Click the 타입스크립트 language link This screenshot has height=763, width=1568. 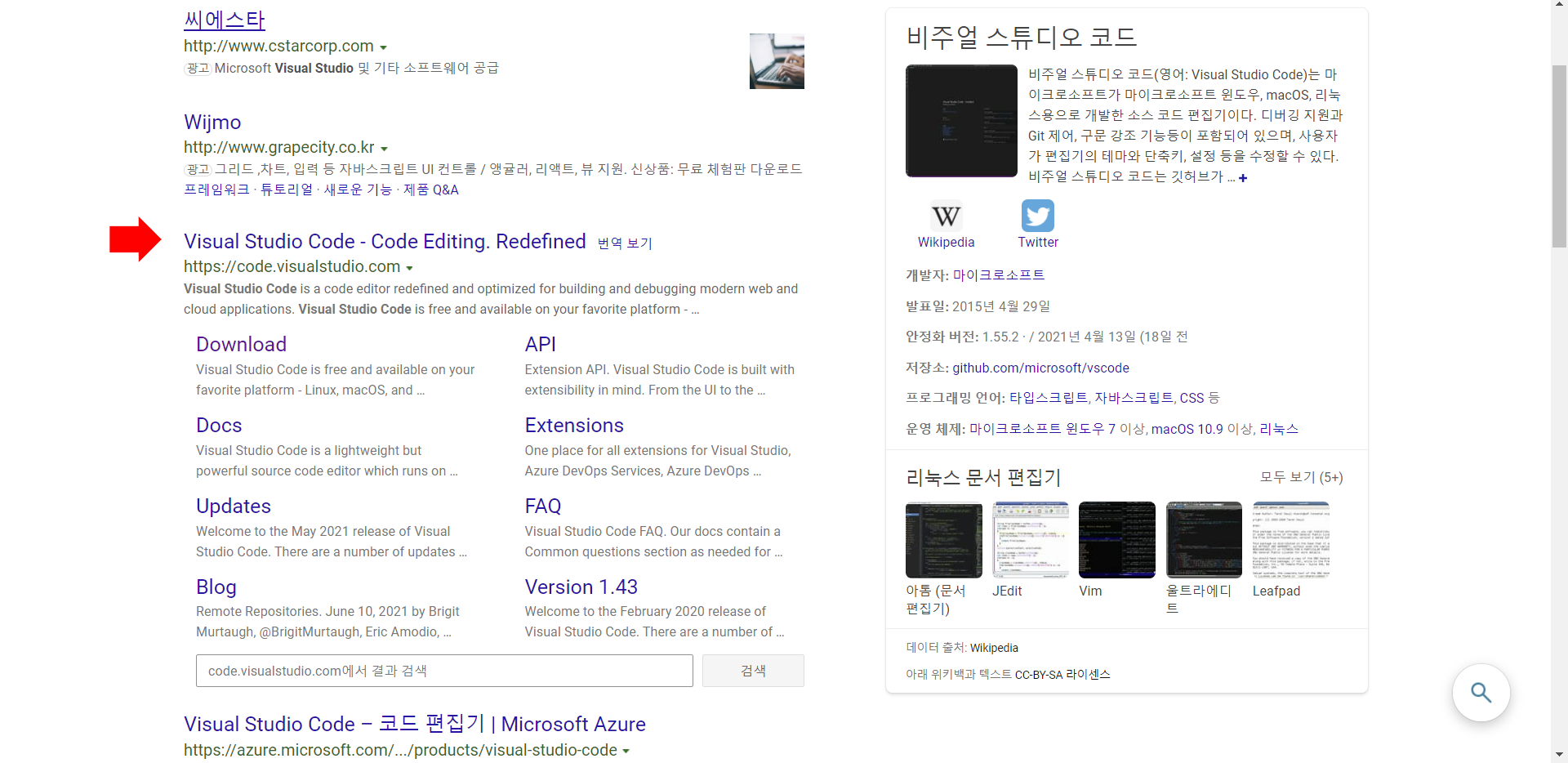[x=1049, y=398]
